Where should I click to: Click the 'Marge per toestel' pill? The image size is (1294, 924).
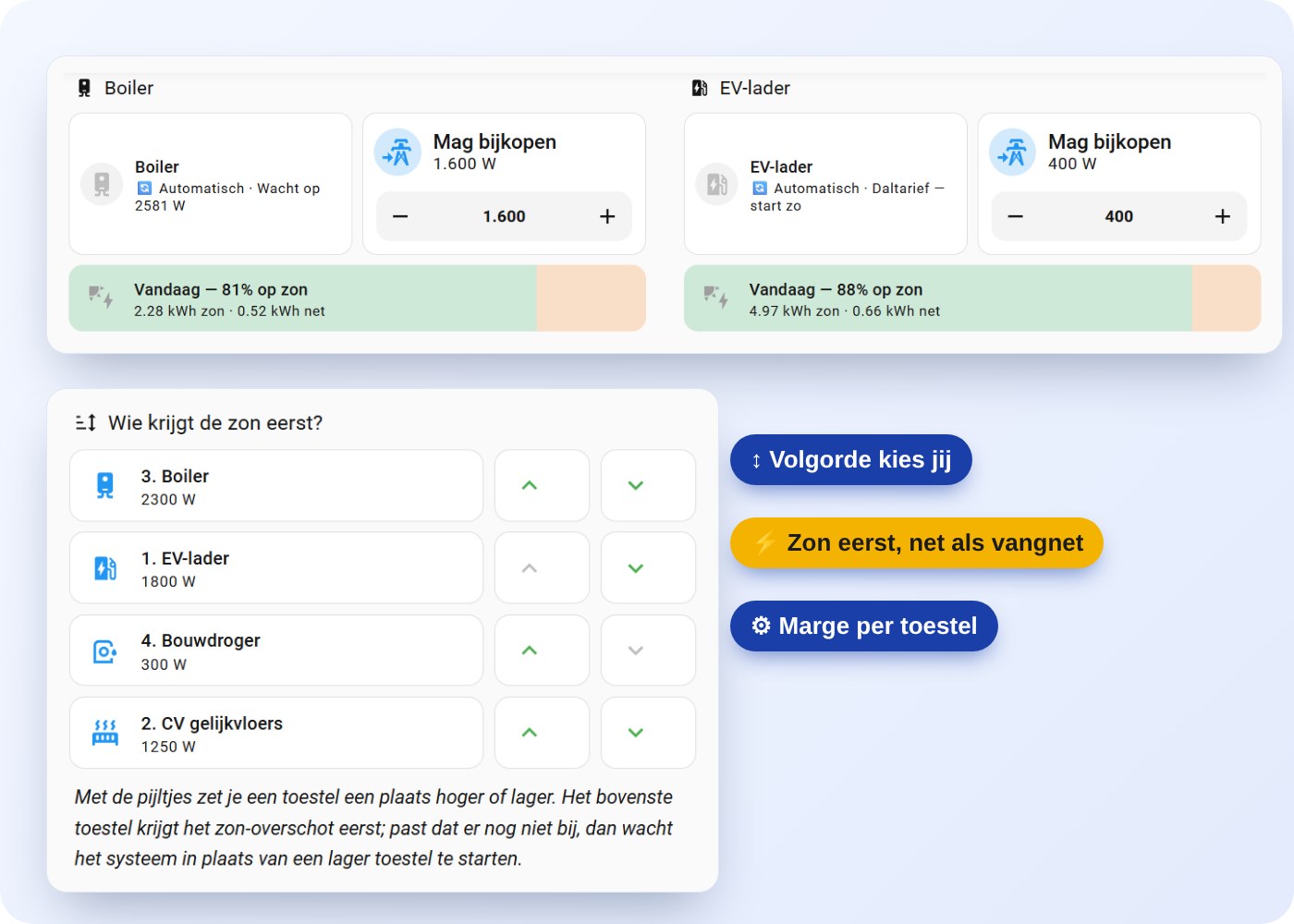click(864, 626)
